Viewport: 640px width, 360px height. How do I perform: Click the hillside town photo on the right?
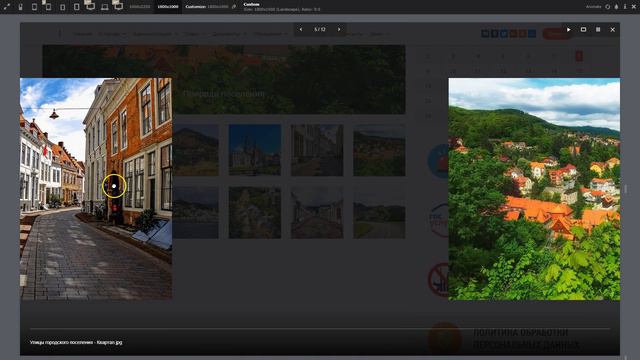pos(534,189)
